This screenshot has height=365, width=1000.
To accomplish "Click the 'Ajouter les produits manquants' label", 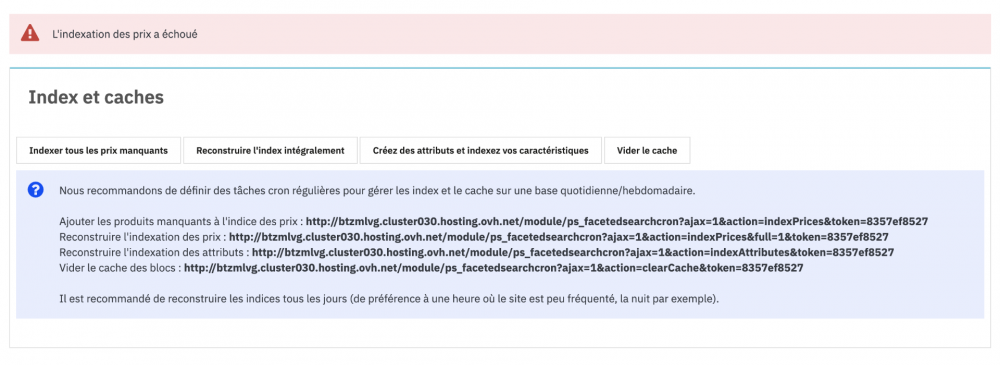I will pos(181,221).
